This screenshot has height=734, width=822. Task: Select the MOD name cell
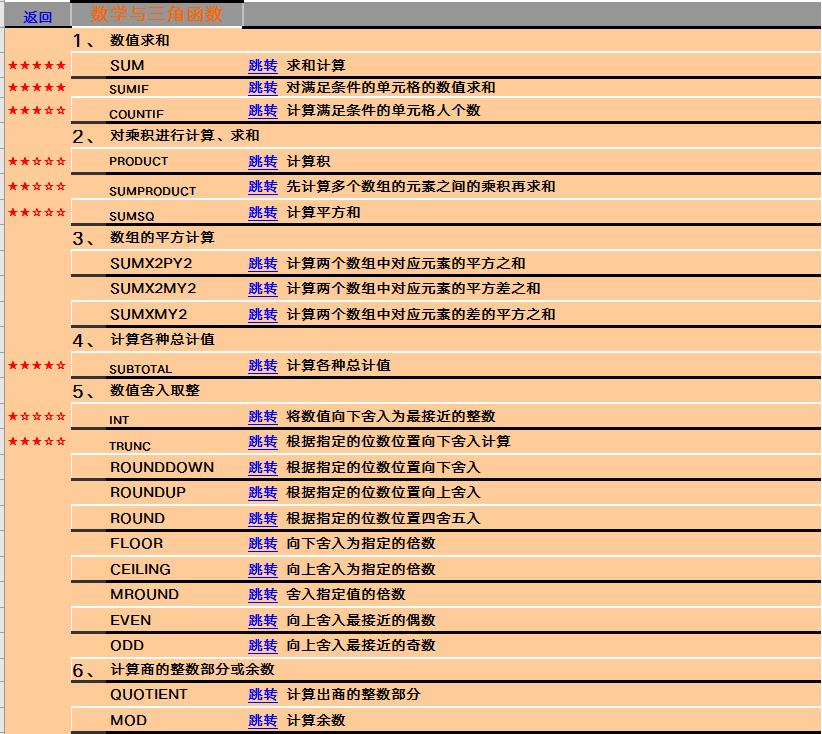(x=128, y=720)
